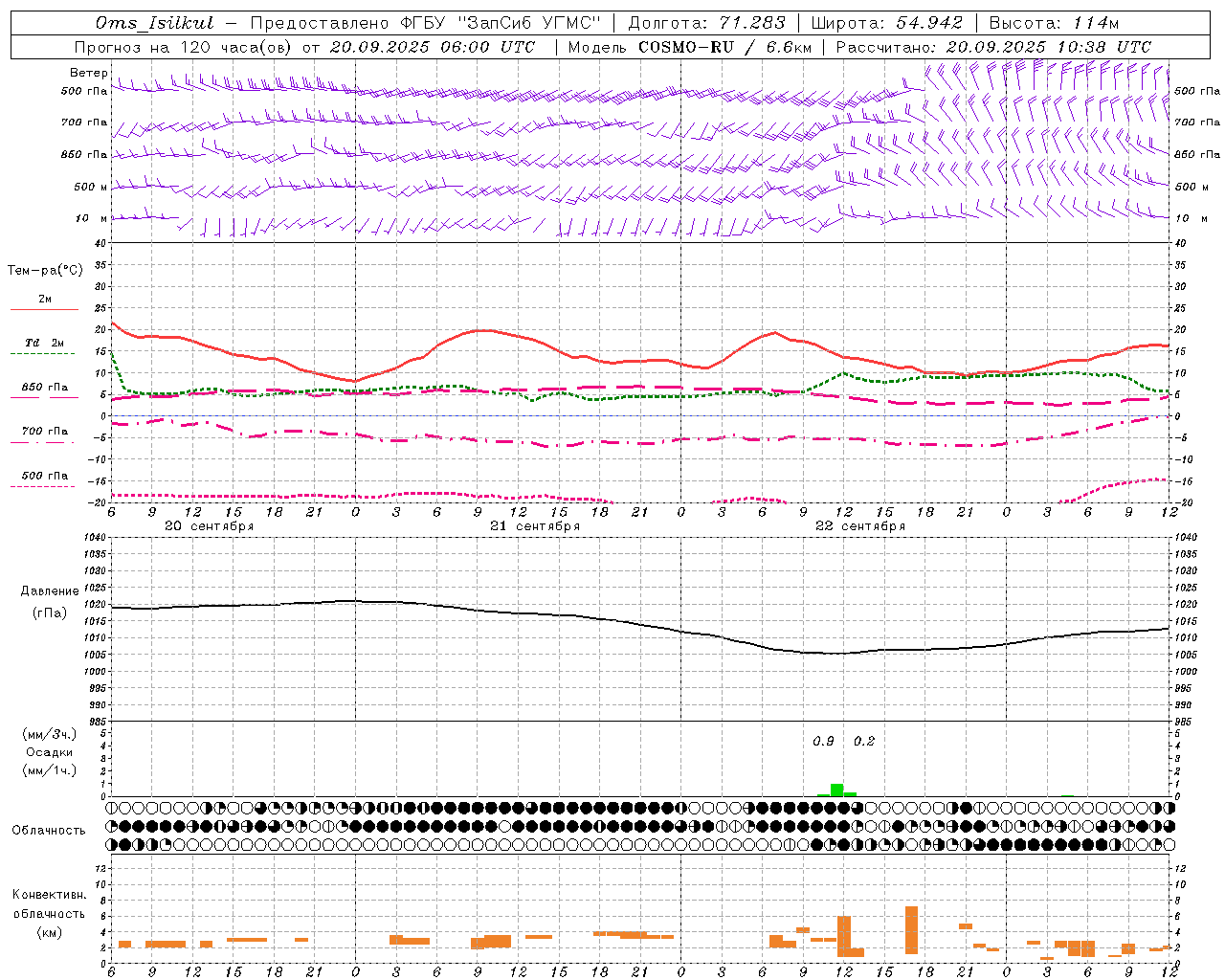Click the 2м temperature legend entry
Screen dimensions: 1225x980
(x=45, y=299)
